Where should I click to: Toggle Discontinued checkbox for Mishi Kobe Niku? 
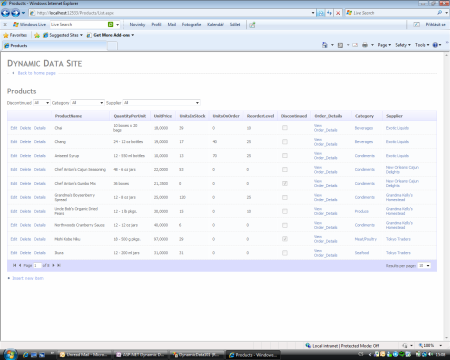pyautogui.click(x=285, y=239)
